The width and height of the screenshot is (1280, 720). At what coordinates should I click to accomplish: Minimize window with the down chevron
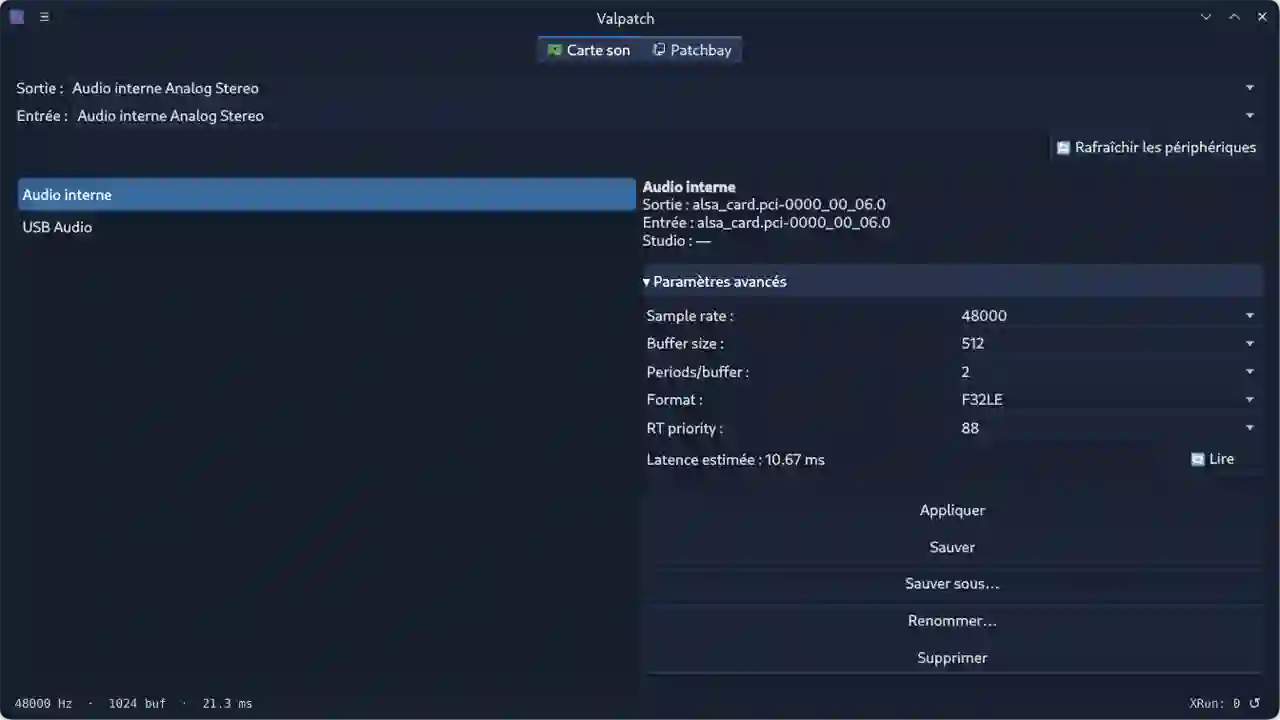(x=1206, y=17)
